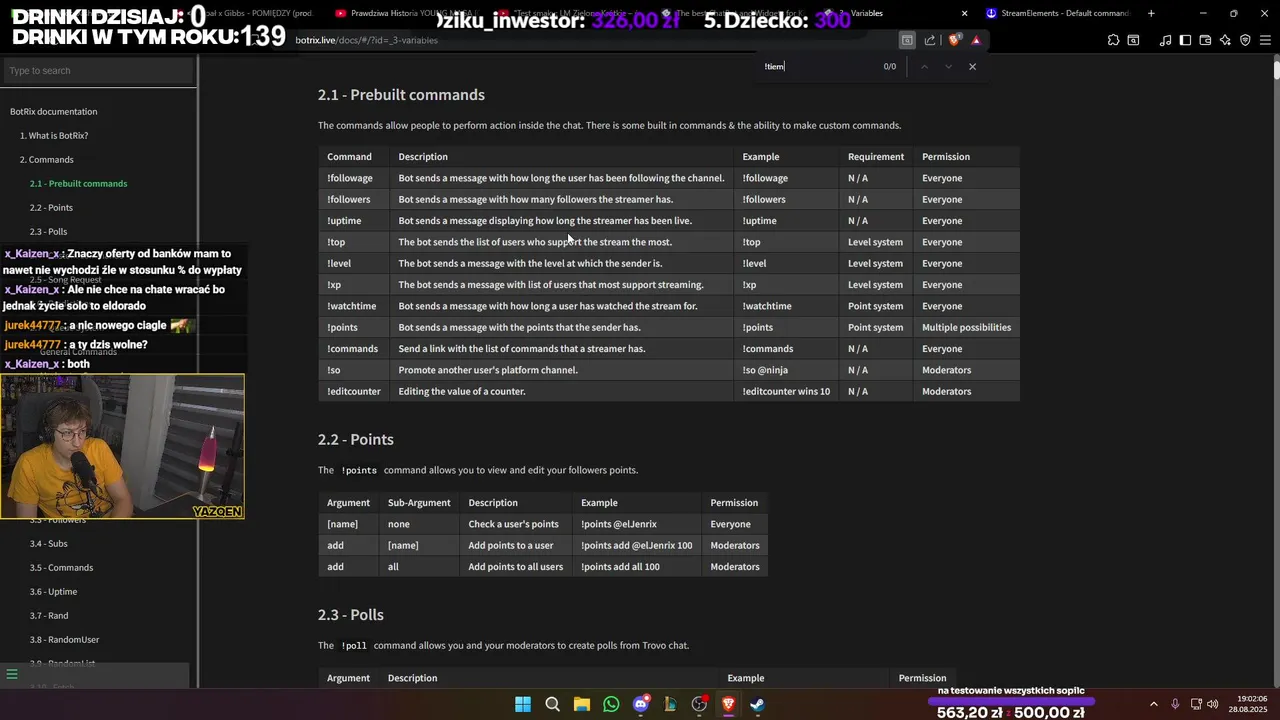Image resolution: width=1280 pixels, height=720 pixels.
Task: Open Brave browser taskbar icon
Action: pyautogui.click(x=729, y=704)
